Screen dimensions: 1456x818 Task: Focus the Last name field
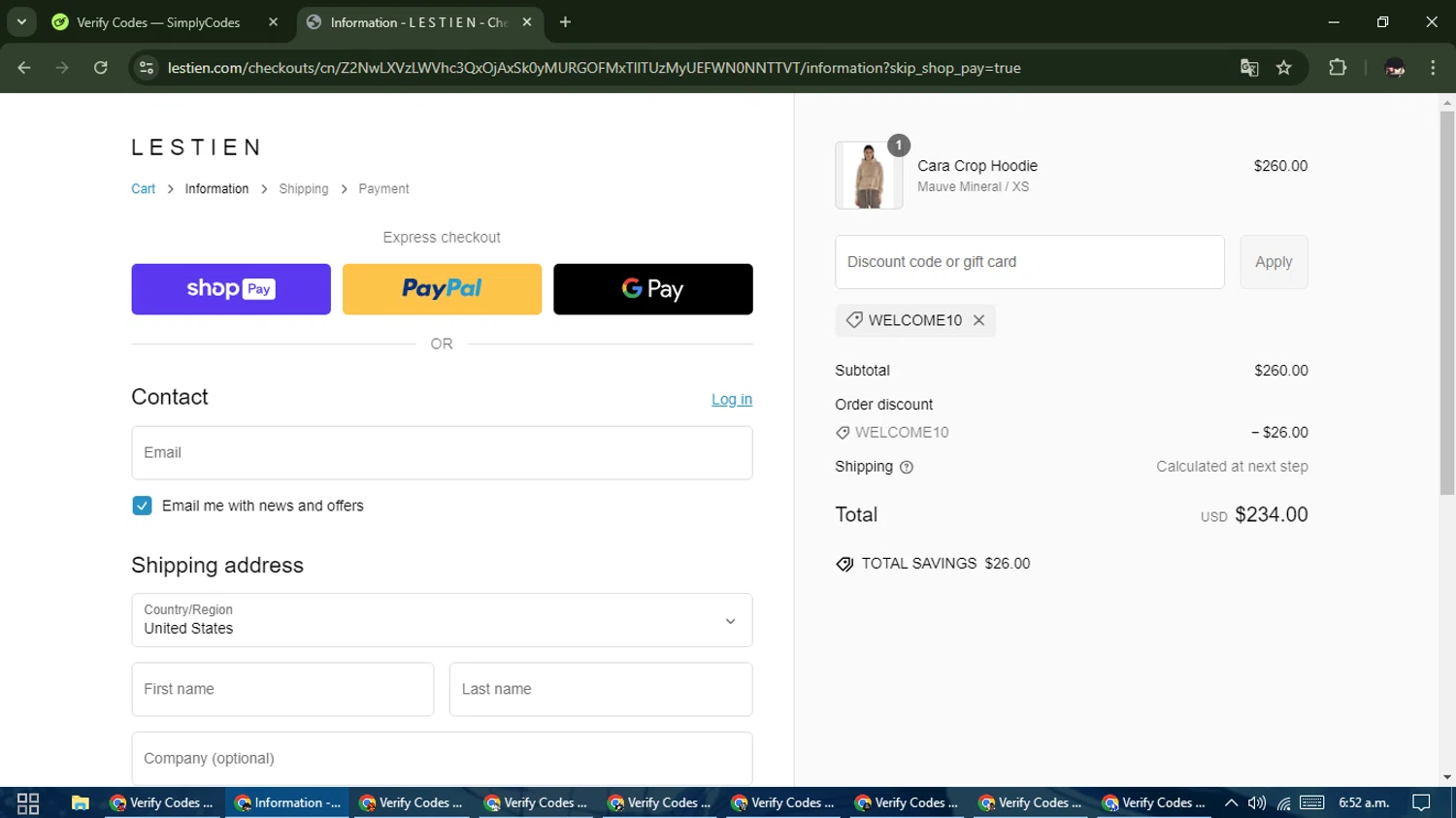click(x=601, y=689)
